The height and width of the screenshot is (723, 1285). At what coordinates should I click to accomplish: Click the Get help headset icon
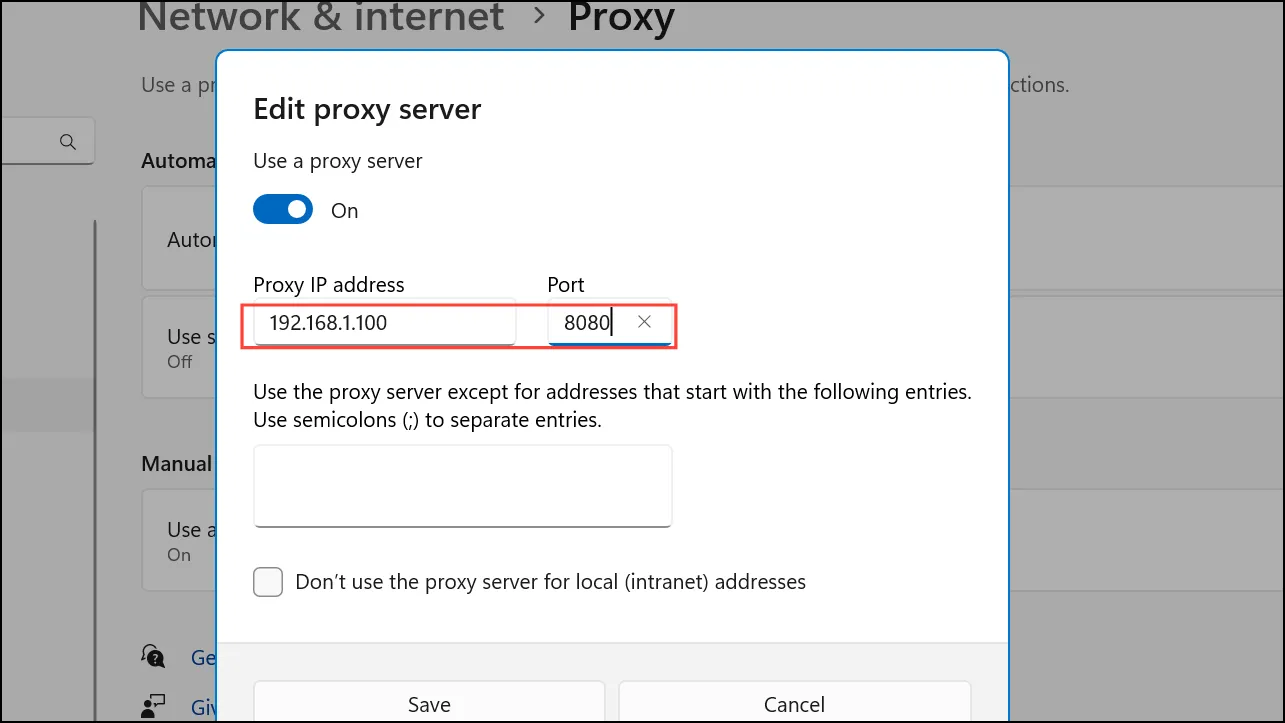tap(154, 656)
